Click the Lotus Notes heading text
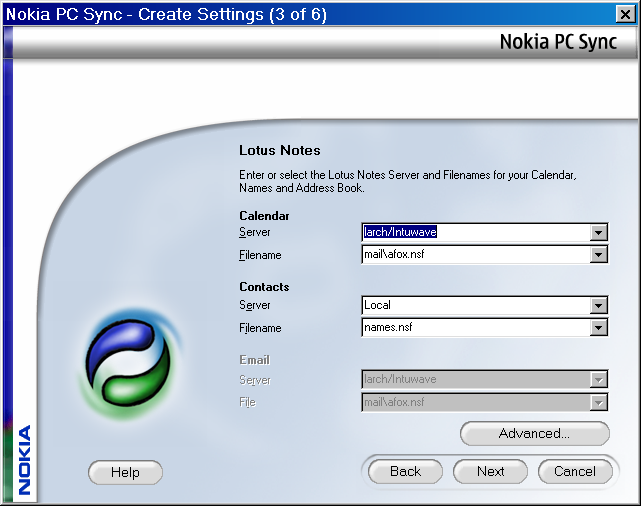 (280, 150)
